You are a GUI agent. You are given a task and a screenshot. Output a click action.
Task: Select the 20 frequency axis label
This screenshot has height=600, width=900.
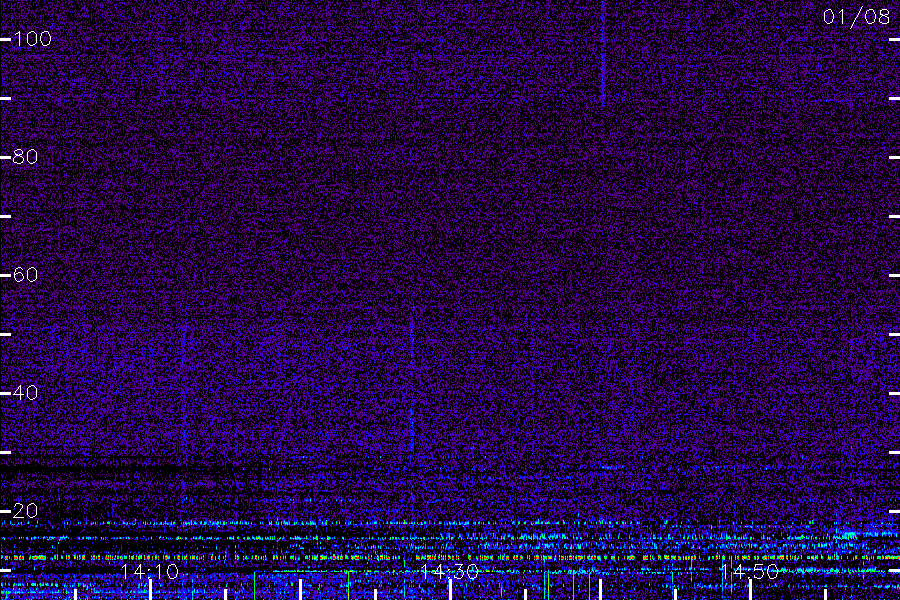click(x=25, y=510)
